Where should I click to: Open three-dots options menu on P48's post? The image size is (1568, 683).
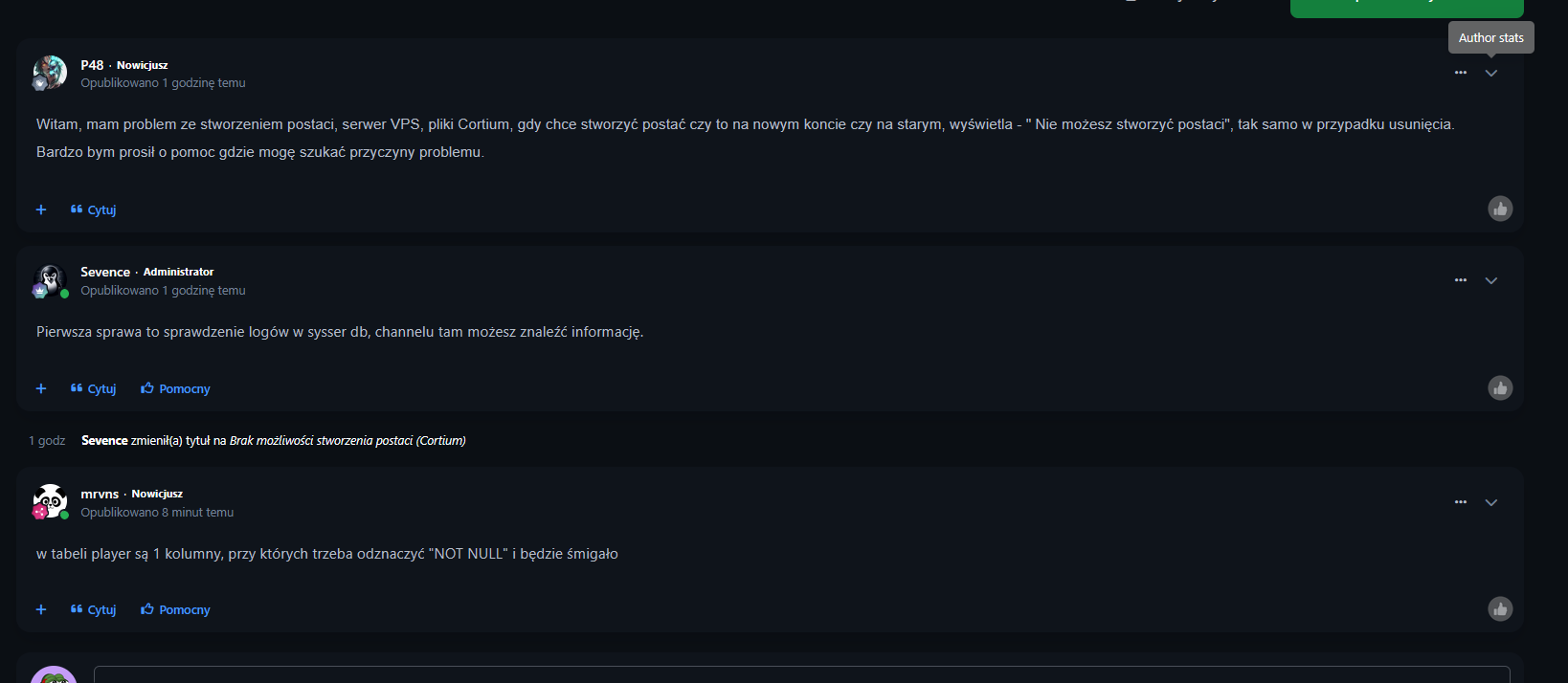(1461, 73)
